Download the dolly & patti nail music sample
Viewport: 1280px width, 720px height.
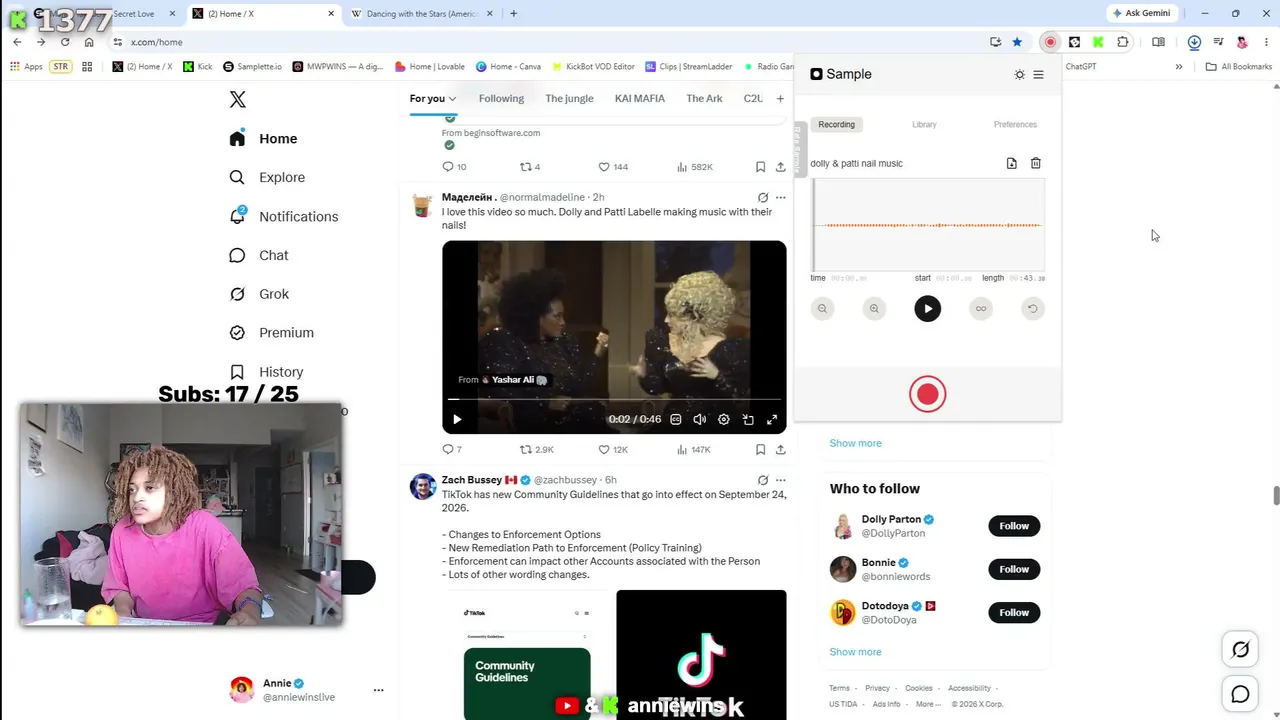pyautogui.click(x=1011, y=163)
